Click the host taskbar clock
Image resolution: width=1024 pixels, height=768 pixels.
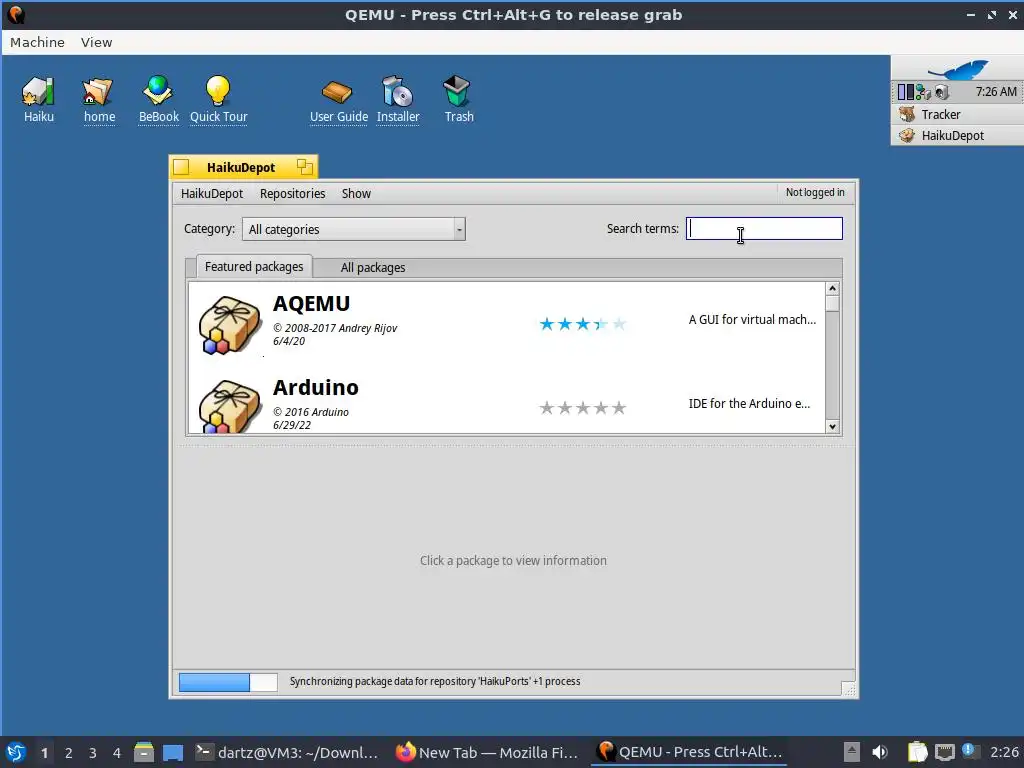pyautogui.click(x=1004, y=752)
